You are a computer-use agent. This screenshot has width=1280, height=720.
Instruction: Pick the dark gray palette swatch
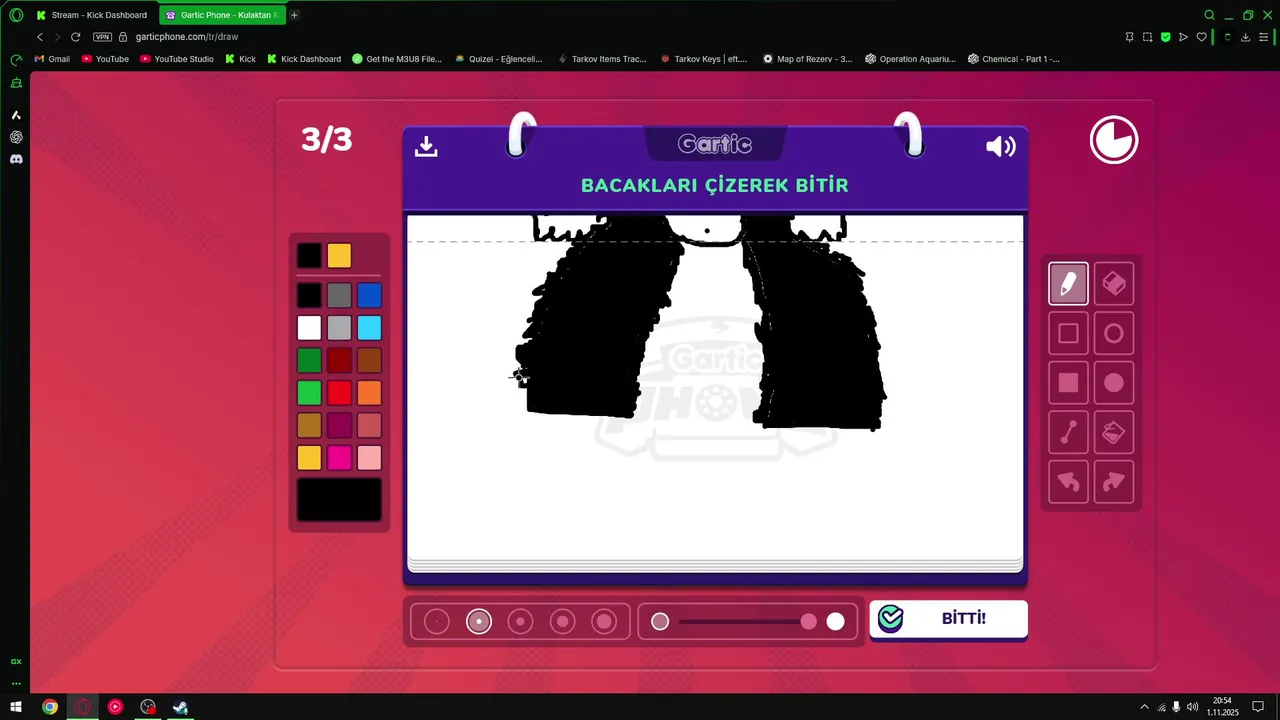point(339,295)
